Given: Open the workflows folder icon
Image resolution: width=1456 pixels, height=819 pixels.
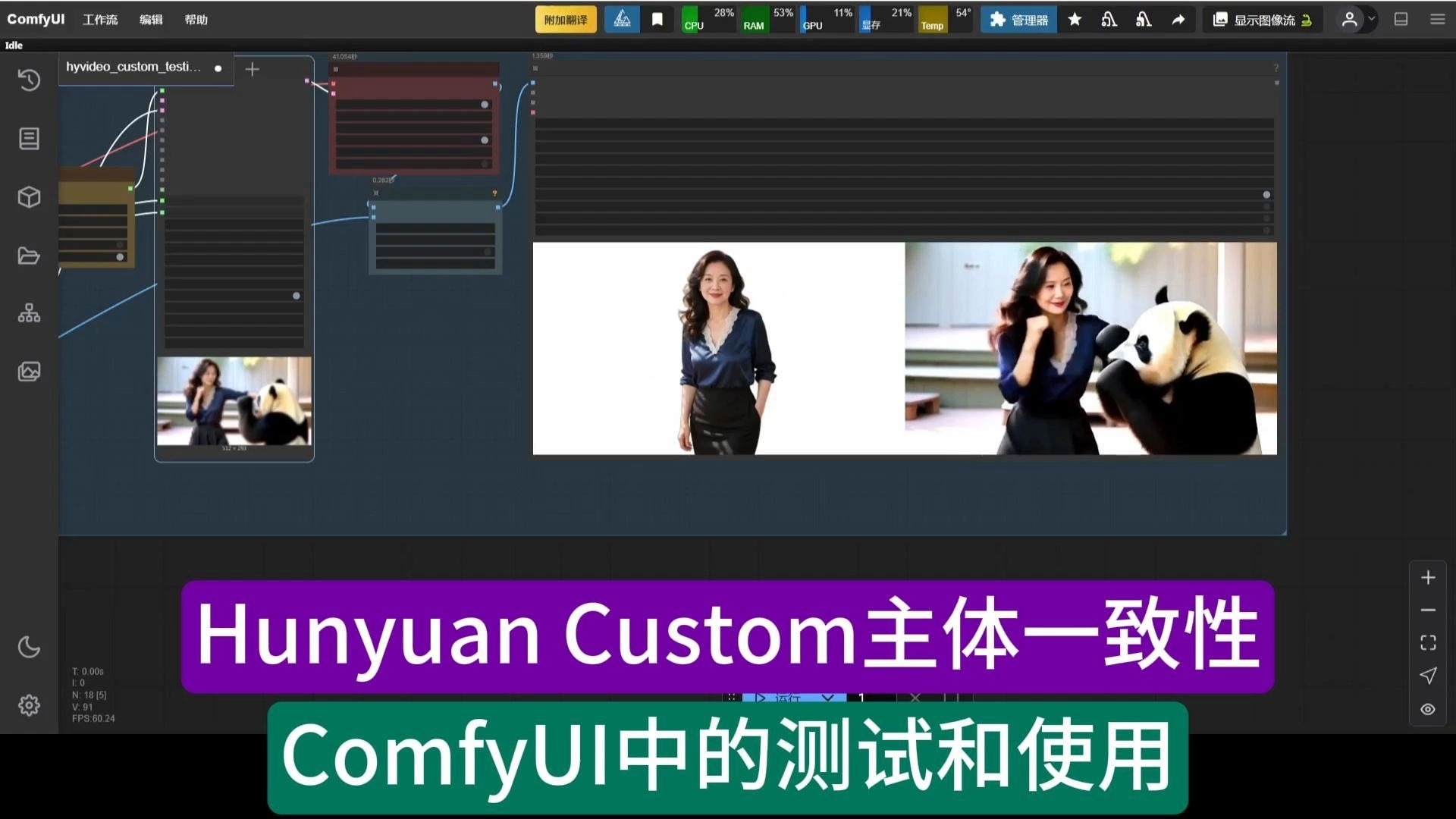Looking at the screenshot, I should pyautogui.click(x=29, y=256).
